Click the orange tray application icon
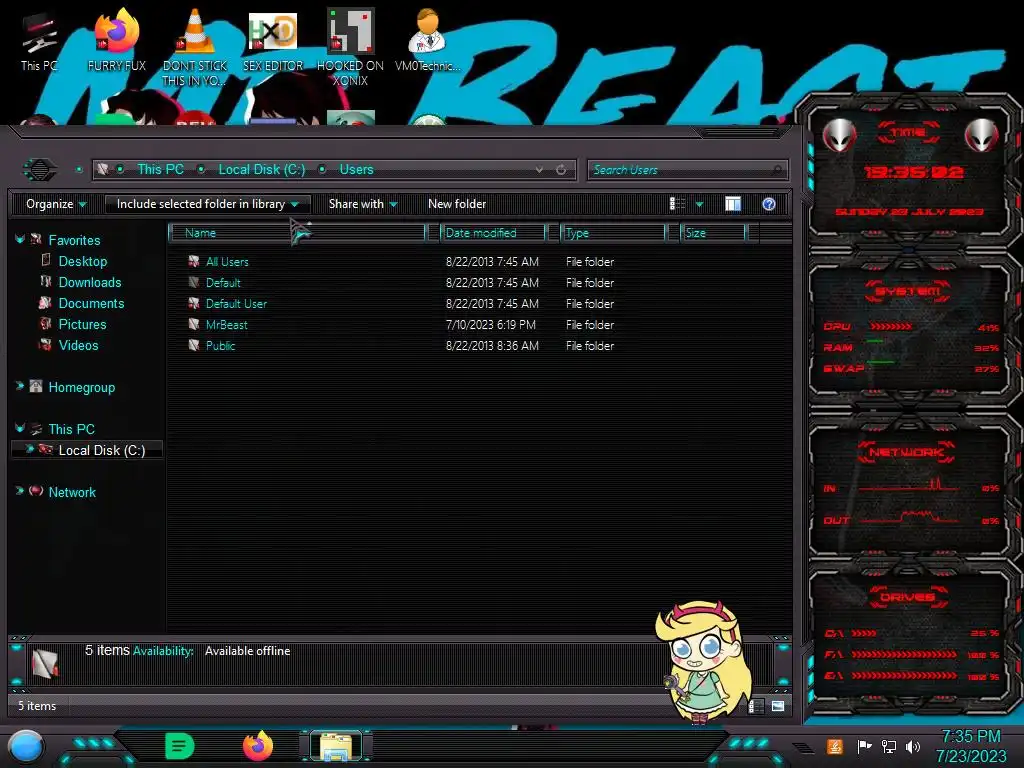The width and height of the screenshot is (1024, 768). coord(835,746)
